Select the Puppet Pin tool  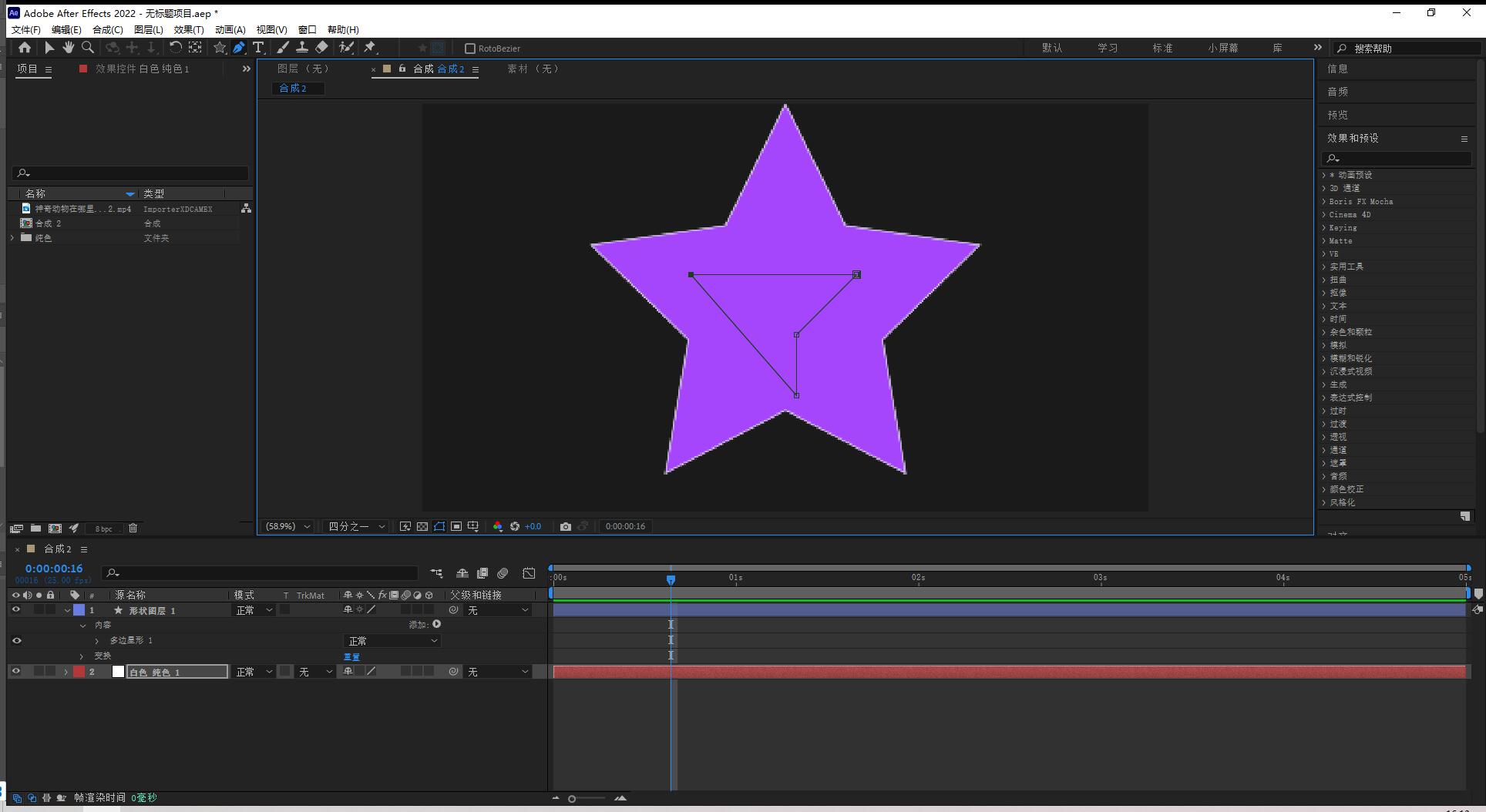(370, 48)
